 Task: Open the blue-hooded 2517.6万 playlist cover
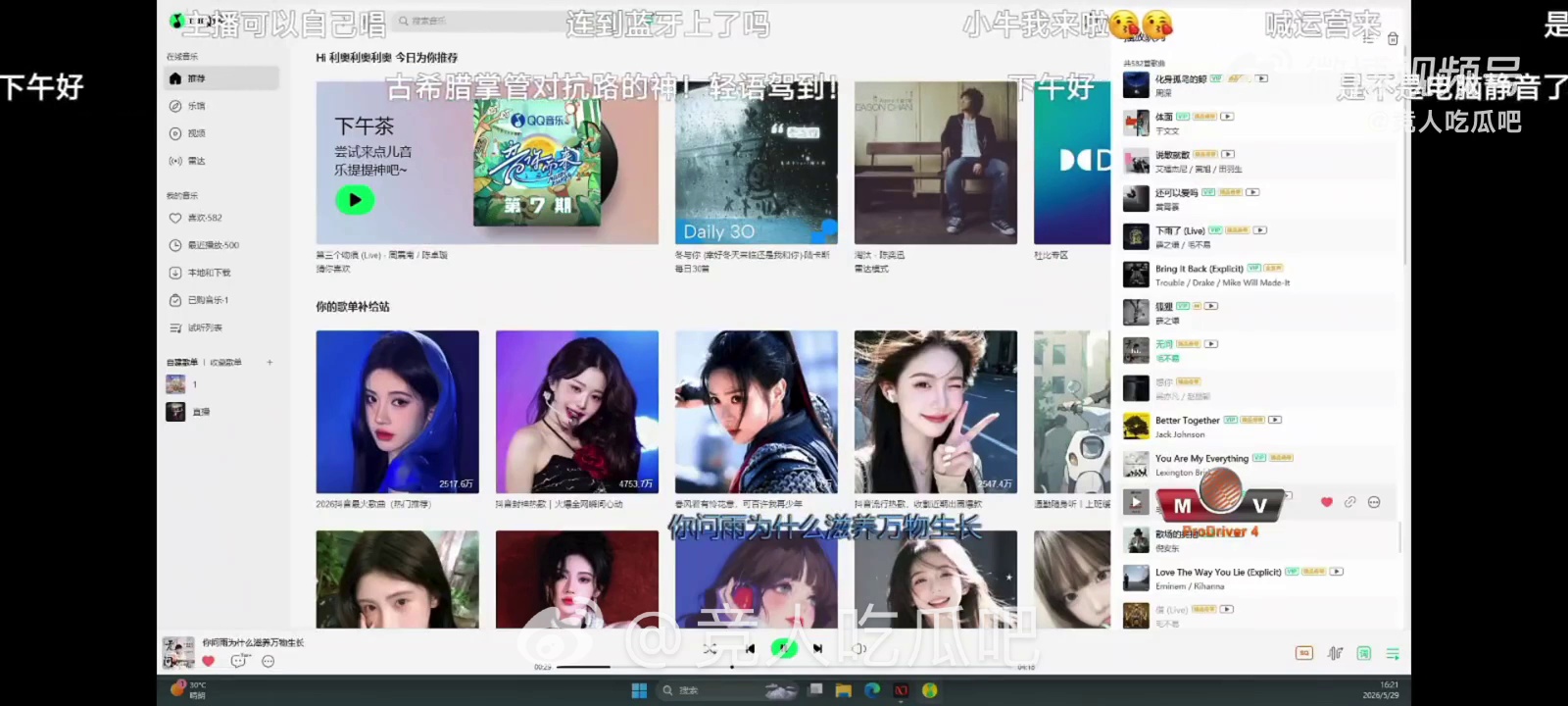(x=397, y=412)
